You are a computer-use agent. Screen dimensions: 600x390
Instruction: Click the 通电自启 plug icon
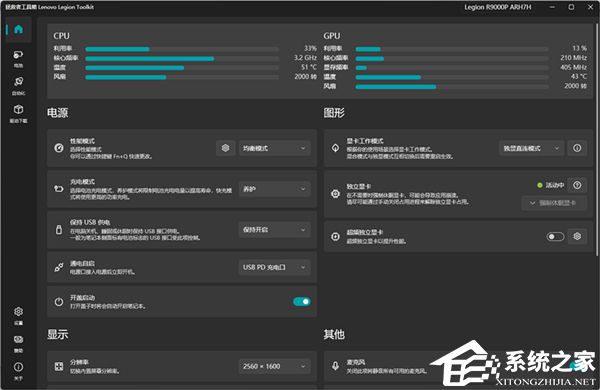[59, 267]
